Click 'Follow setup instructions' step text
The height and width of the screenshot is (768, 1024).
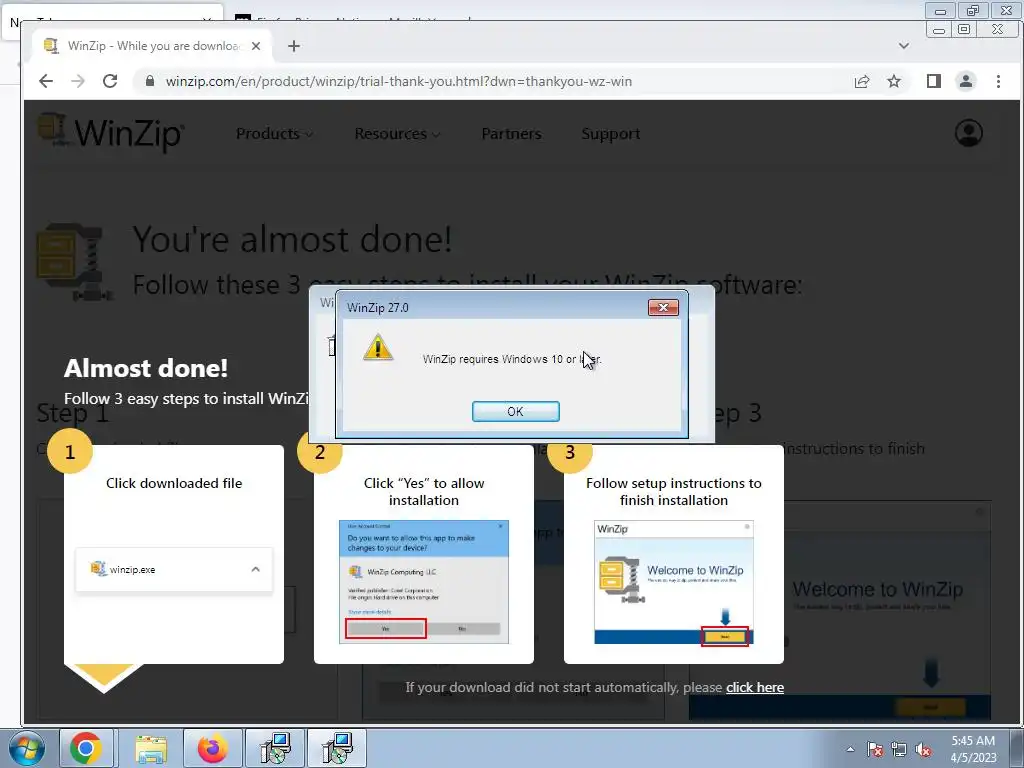click(674, 492)
